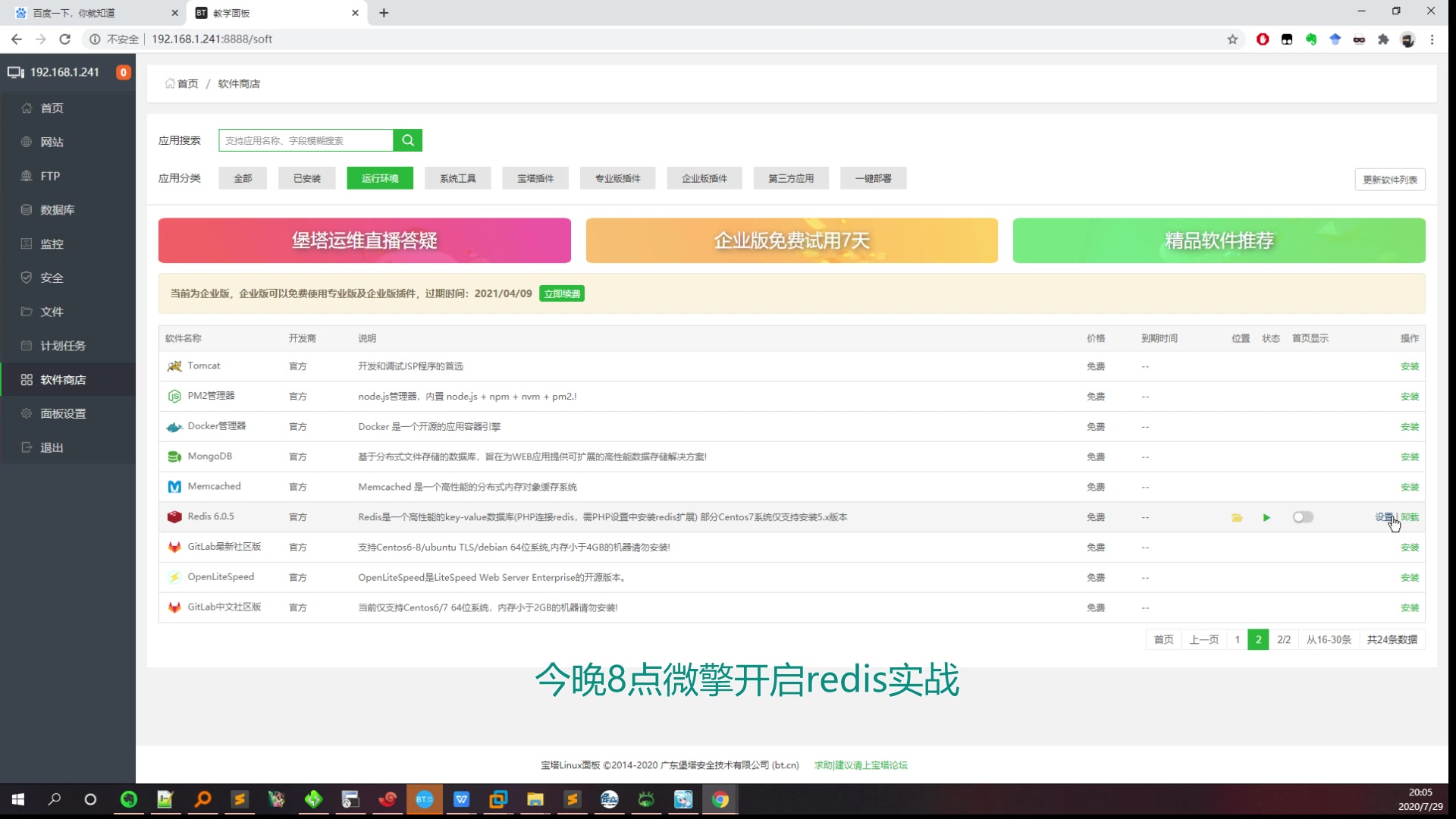Open Chrome extensions puzzle icon
The image size is (1456, 819).
click(x=1383, y=39)
